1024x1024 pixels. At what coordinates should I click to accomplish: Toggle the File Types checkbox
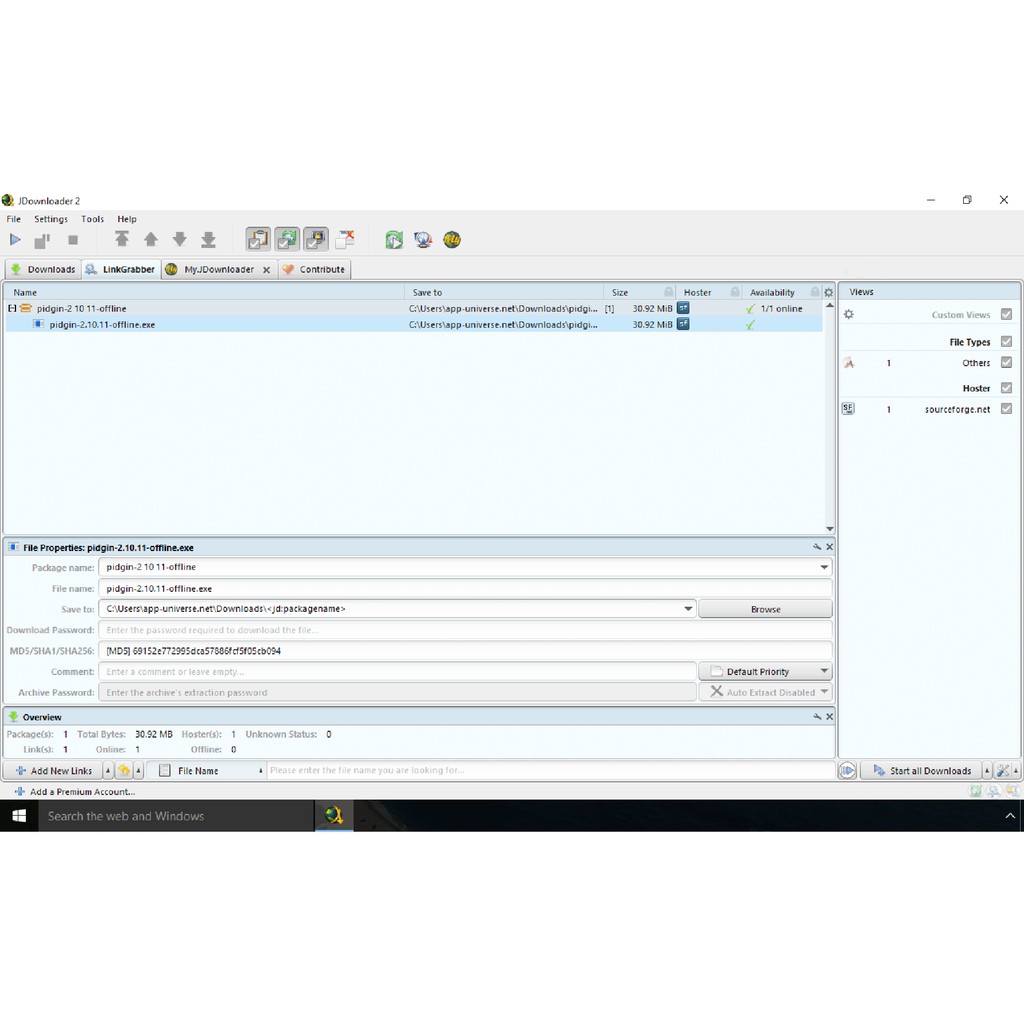(x=1006, y=342)
